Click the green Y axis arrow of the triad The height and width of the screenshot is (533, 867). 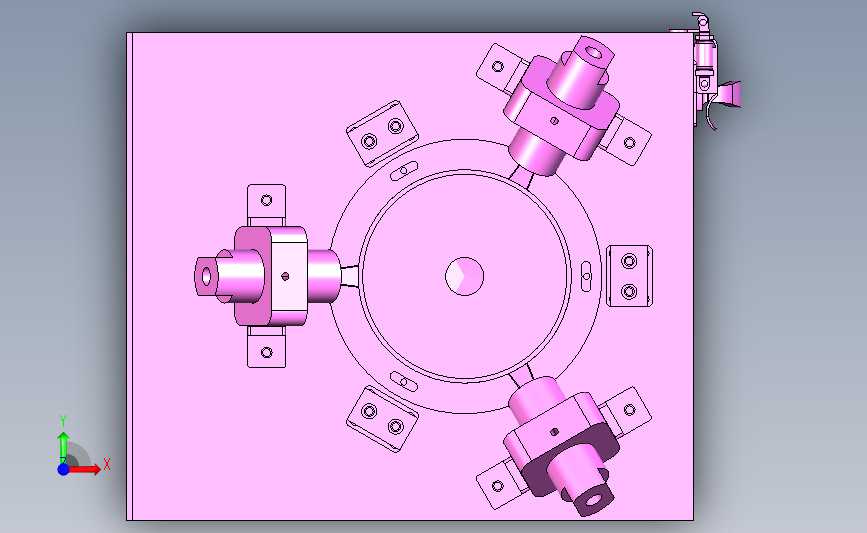point(63,447)
